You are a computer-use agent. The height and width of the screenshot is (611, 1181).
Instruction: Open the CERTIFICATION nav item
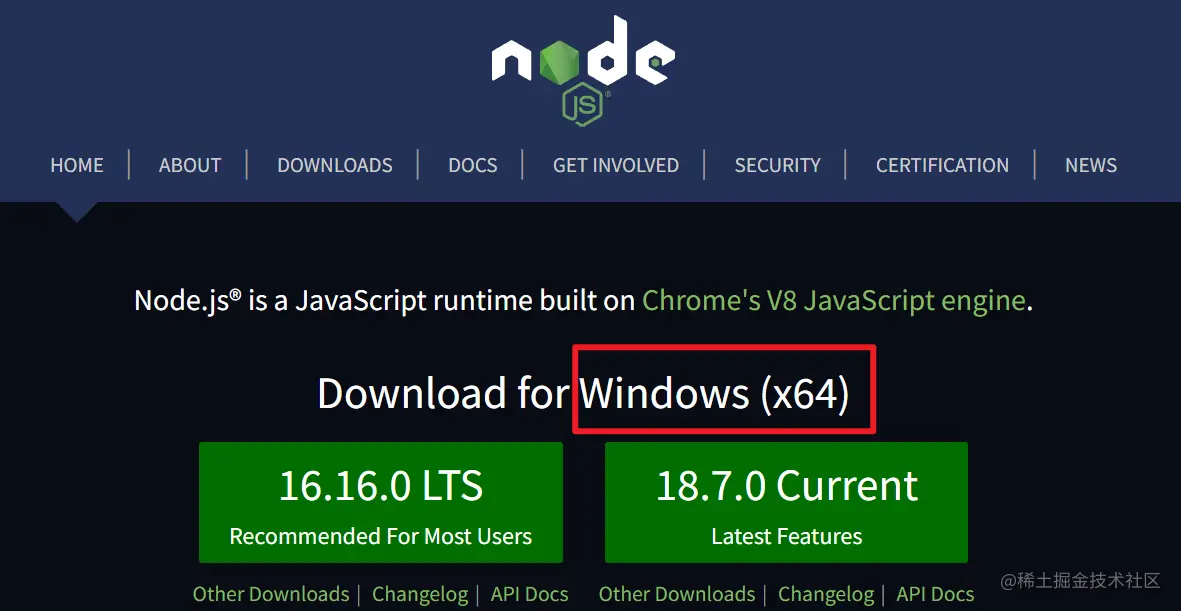pos(942,165)
